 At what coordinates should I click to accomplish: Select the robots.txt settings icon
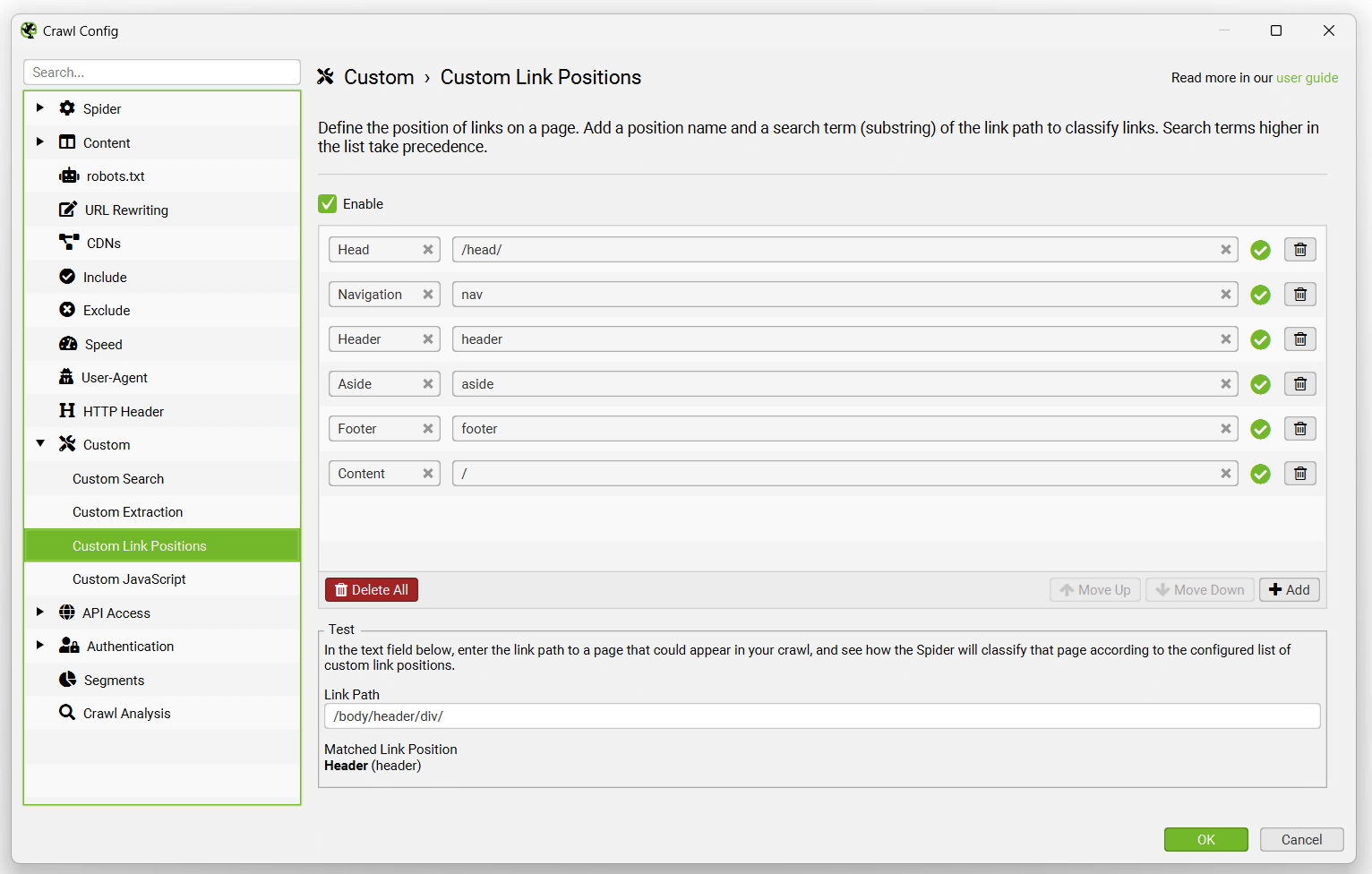pyautogui.click(x=70, y=176)
